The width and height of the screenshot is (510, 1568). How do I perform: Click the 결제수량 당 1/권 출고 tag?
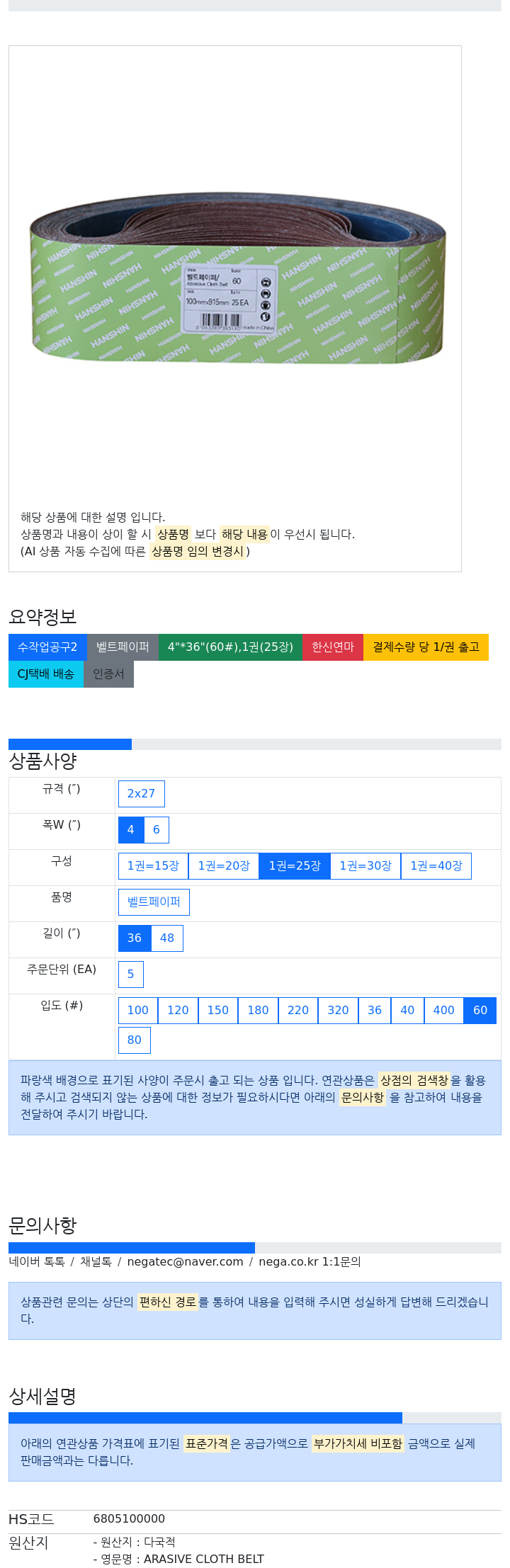click(426, 647)
